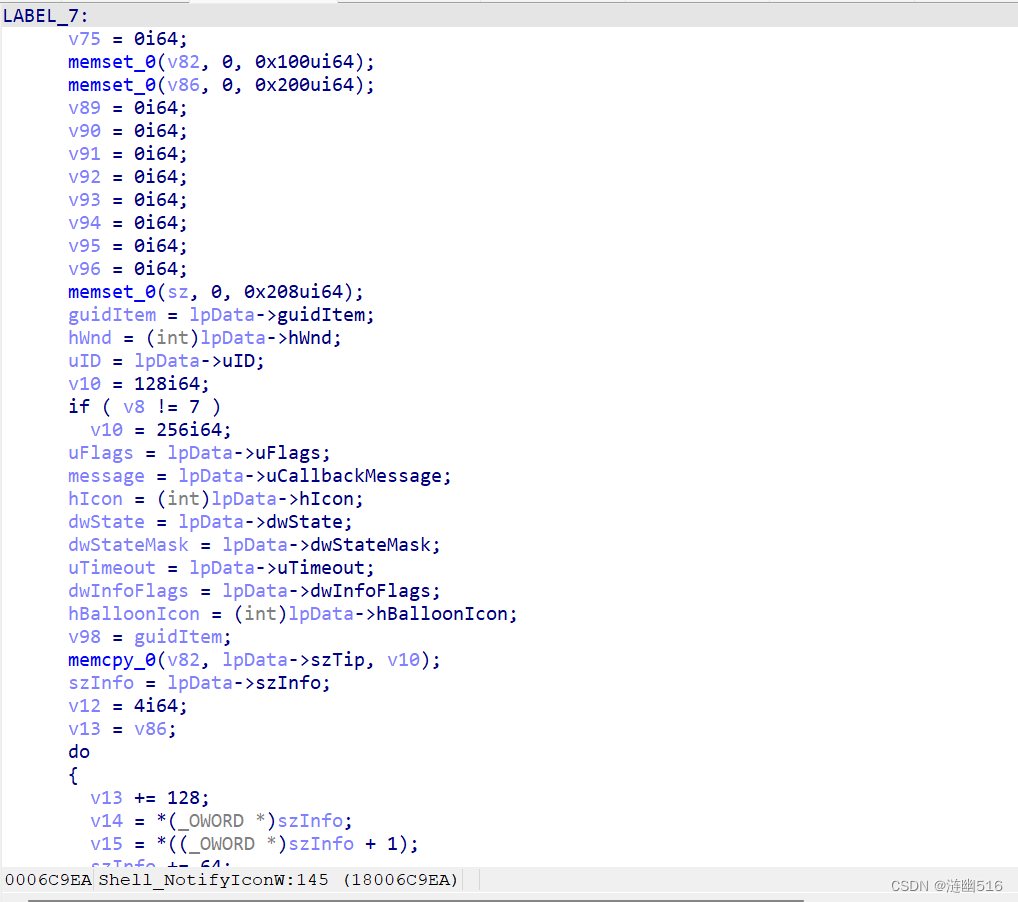The height and width of the screenshot is (902, 1018).
Task: Click the v15 _OWORD szInfo + 1 assignment
Action: [x=254, y=845]
